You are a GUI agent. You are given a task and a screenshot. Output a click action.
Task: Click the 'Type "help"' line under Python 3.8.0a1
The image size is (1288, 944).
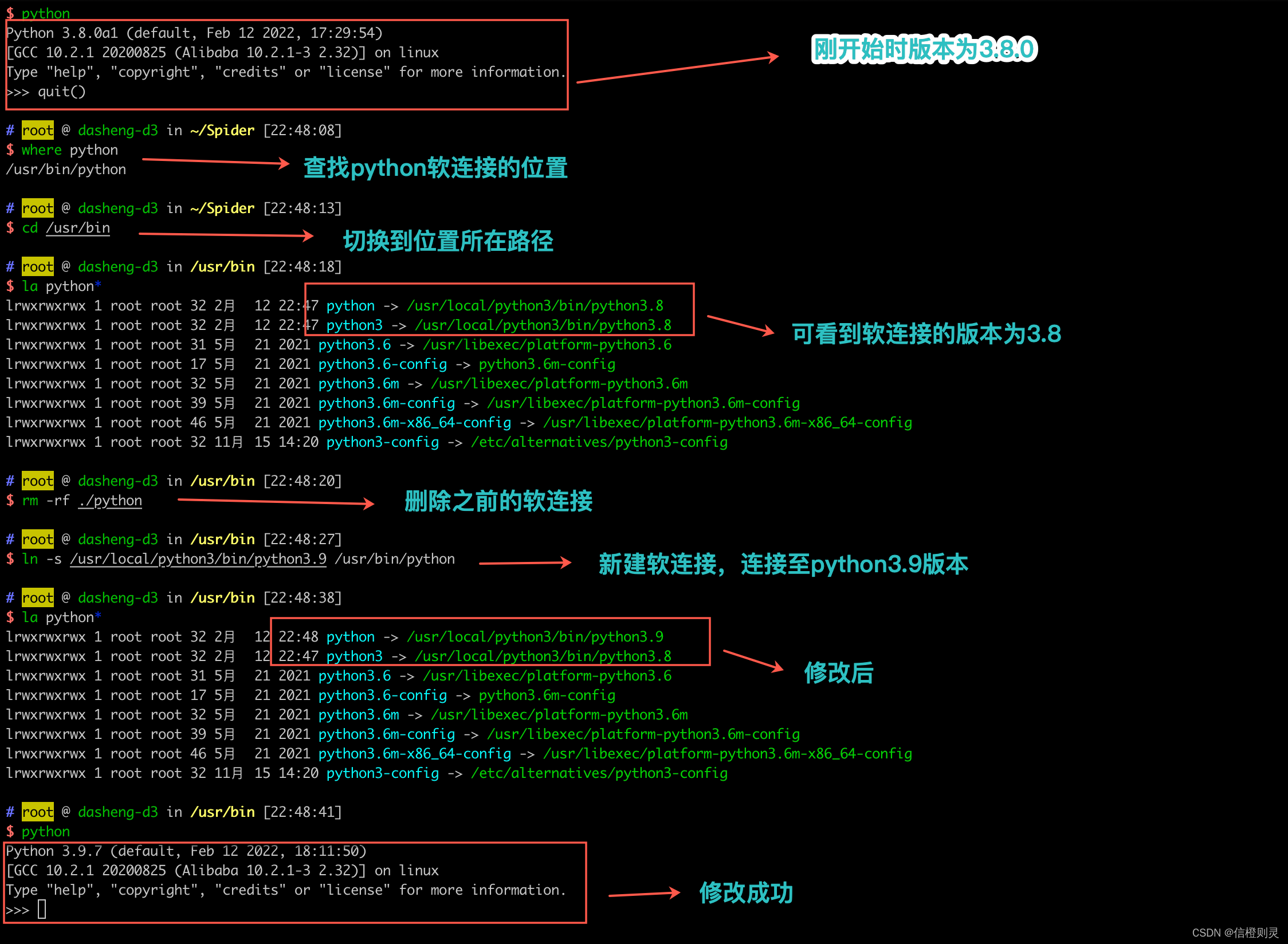pyautogui.click(x=286, y=72)
